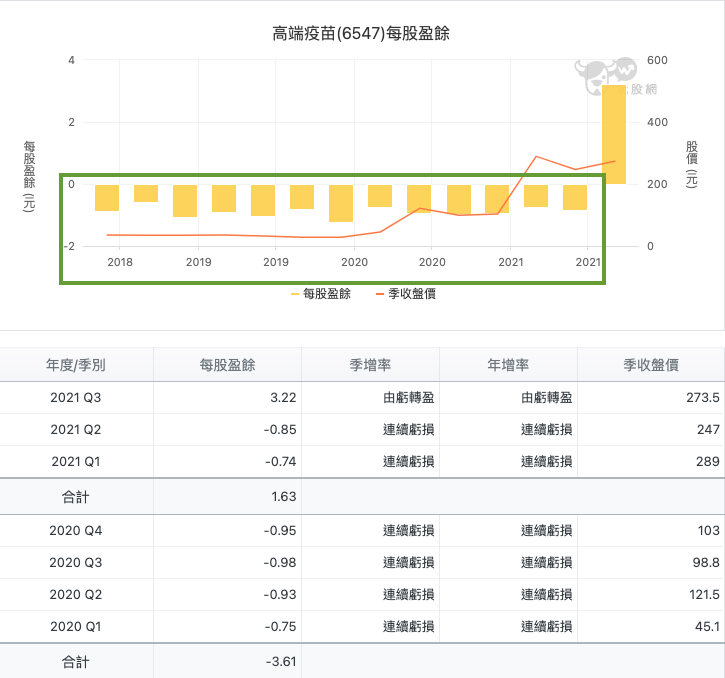Select the 2020 Q2 row label

(x=76, y=594)
